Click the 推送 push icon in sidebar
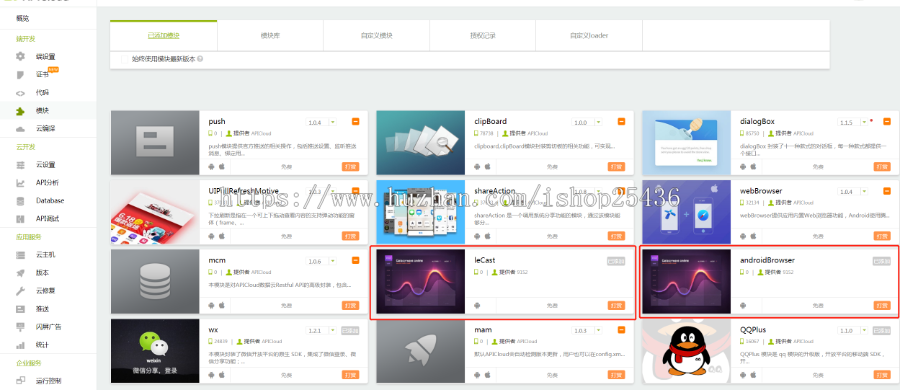The image size is (900, 390). pos(21,309)
